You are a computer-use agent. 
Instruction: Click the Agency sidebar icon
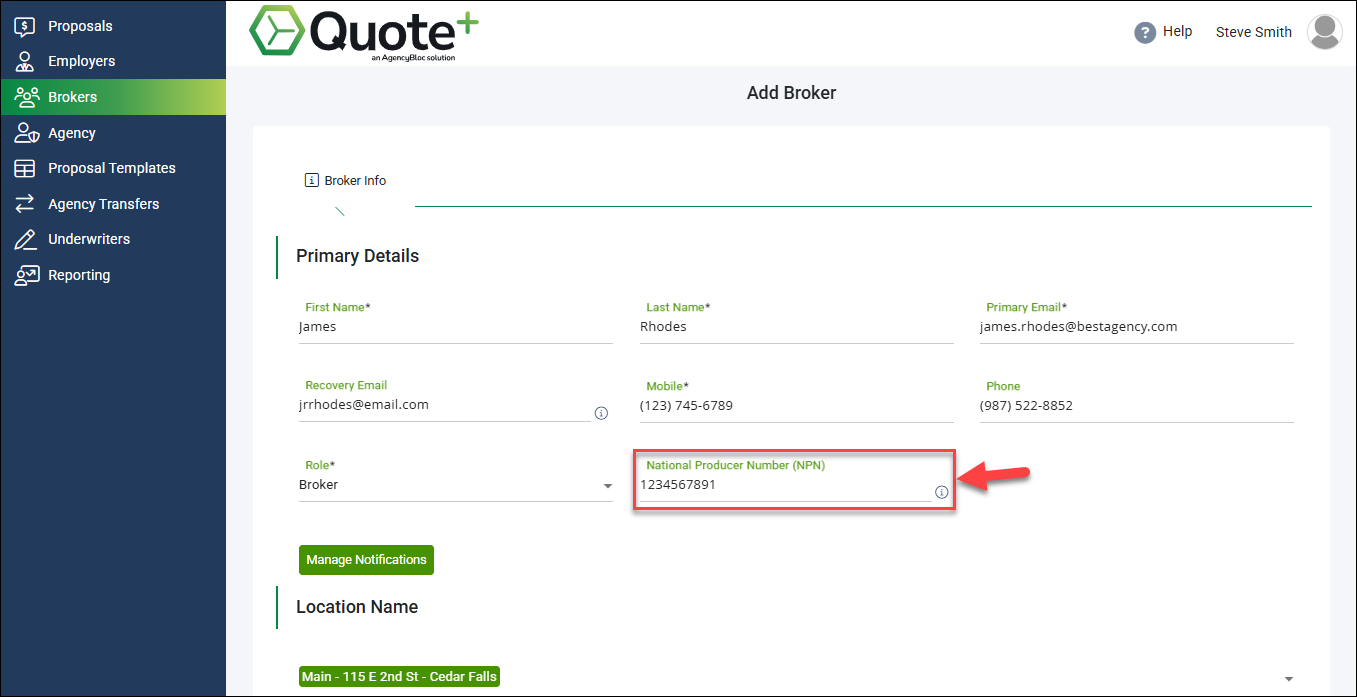point(25,132)
